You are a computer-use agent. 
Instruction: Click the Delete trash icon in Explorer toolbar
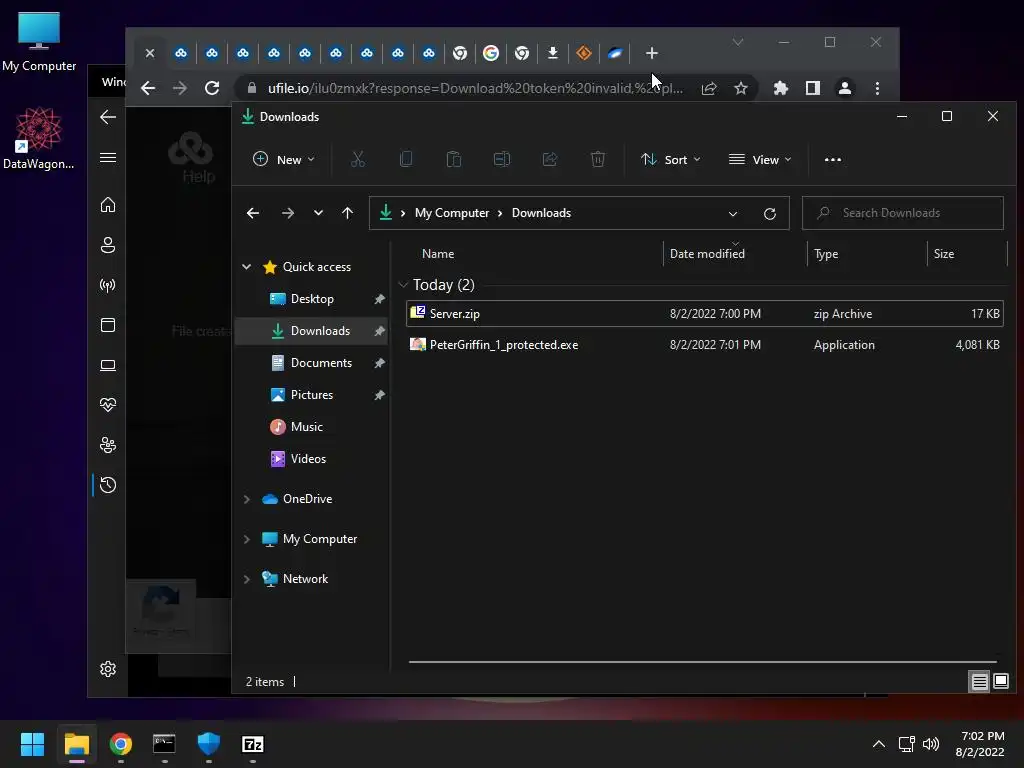point(598,159)
